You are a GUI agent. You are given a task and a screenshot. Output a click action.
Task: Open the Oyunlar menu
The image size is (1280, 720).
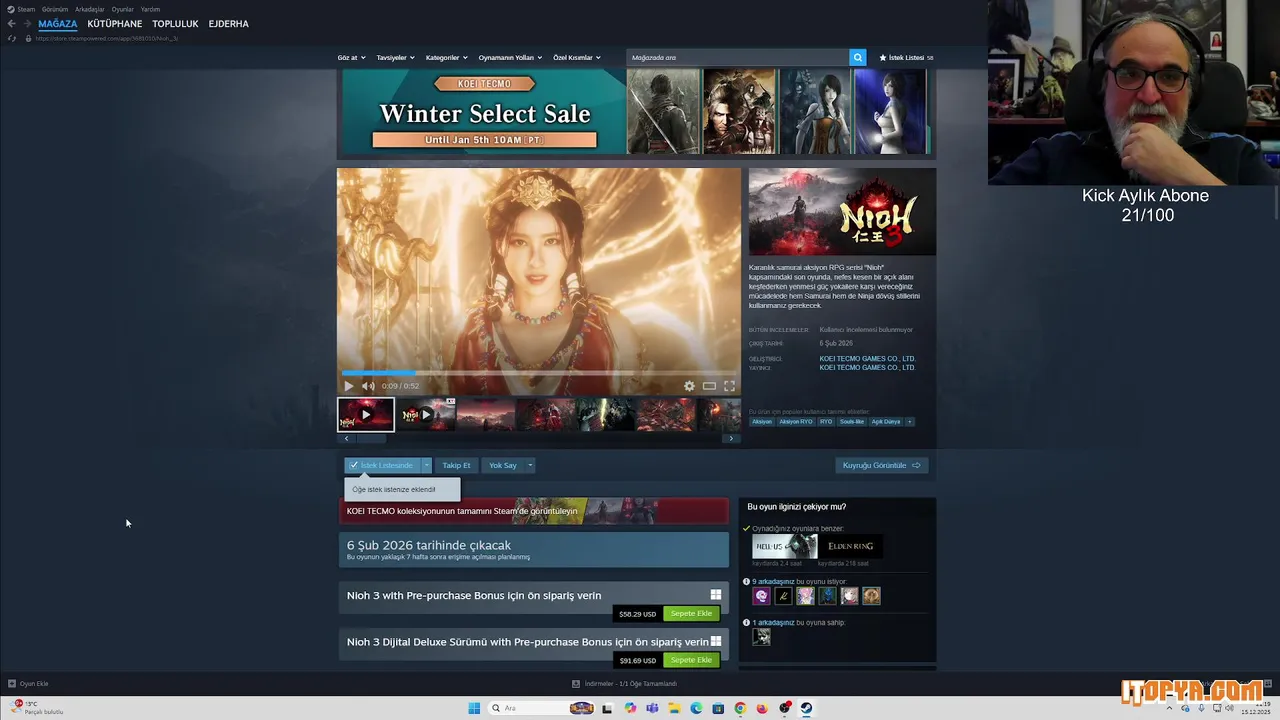[123, 9]
